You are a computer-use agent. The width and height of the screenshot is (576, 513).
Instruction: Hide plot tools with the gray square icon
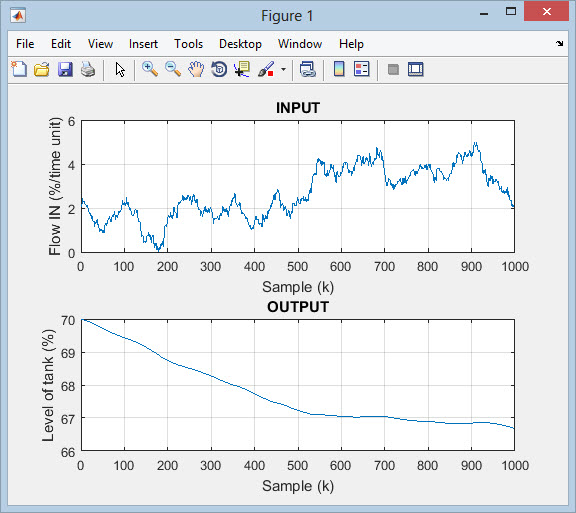tap(393, 69)
